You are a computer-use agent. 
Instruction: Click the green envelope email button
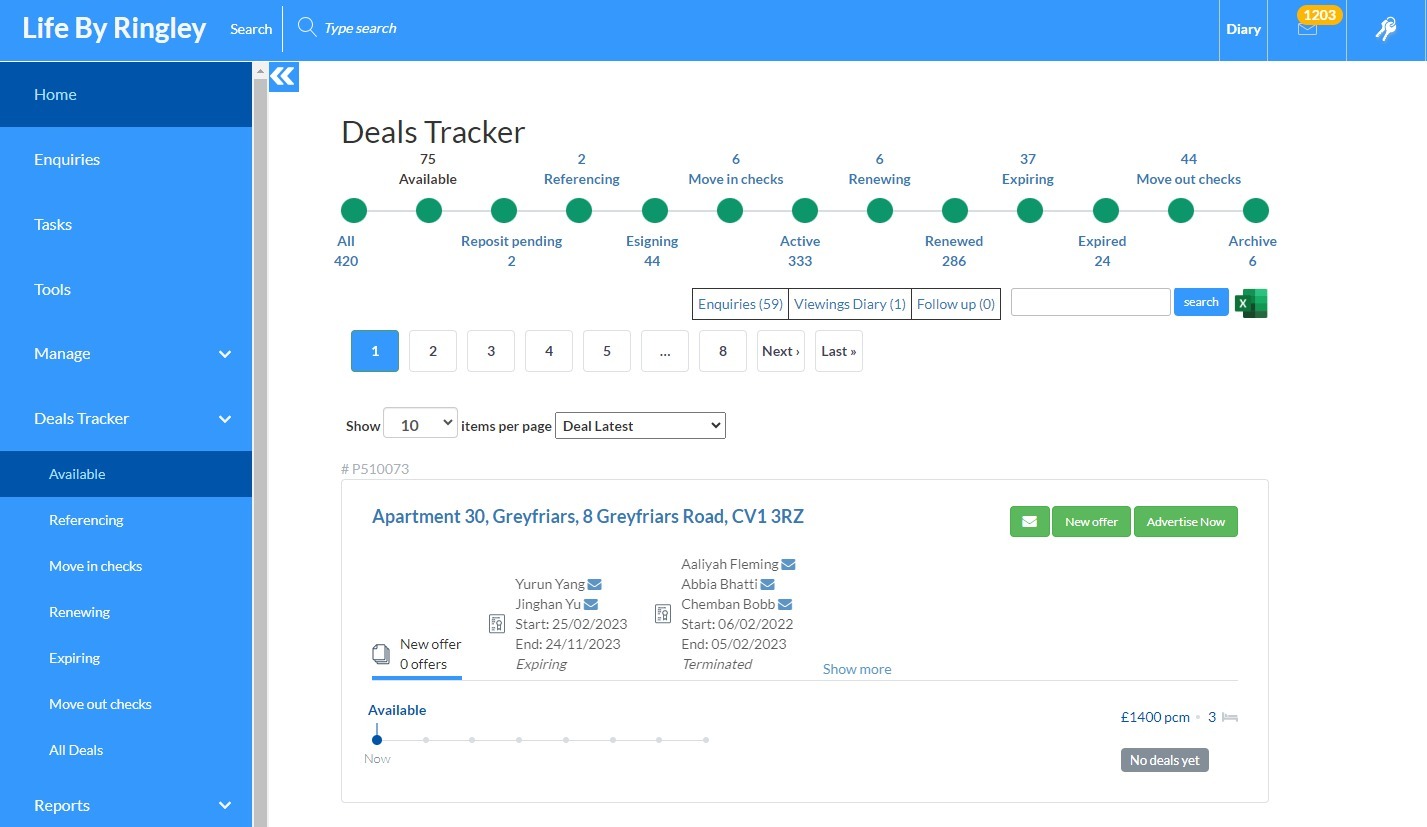point(1029,522)
